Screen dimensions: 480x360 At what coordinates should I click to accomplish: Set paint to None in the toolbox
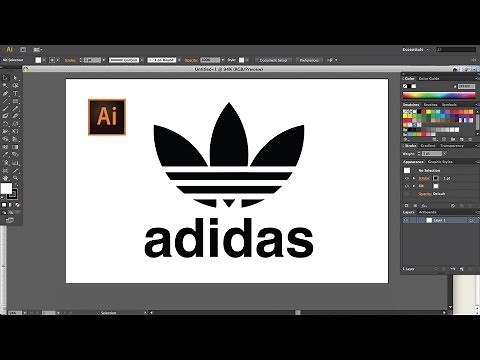pyautogui.click(x=17, y=205)
